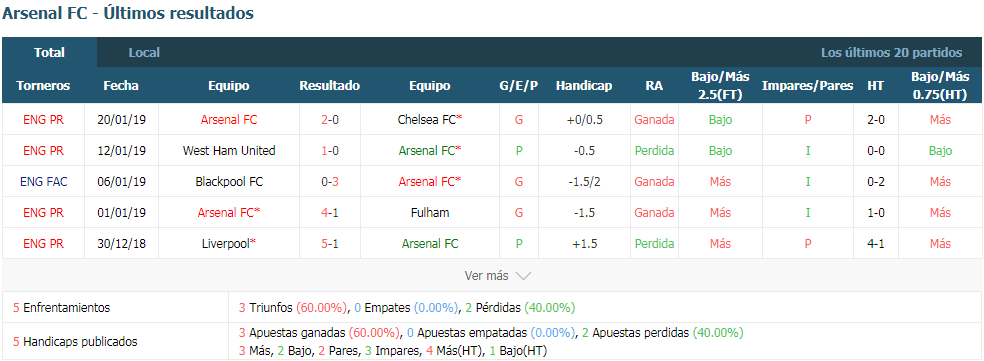Viewport: 984px width, 361px height.
Task: Open ENG PR tournament on 20/01/19 row
Action: click(x=43, y=120)
